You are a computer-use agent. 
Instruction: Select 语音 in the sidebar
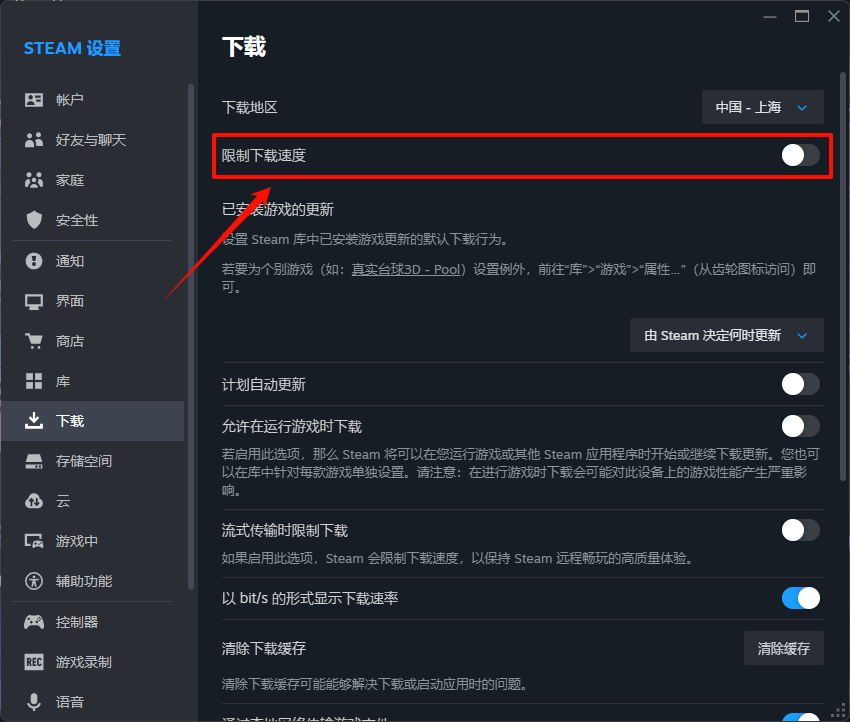point(93,702)
